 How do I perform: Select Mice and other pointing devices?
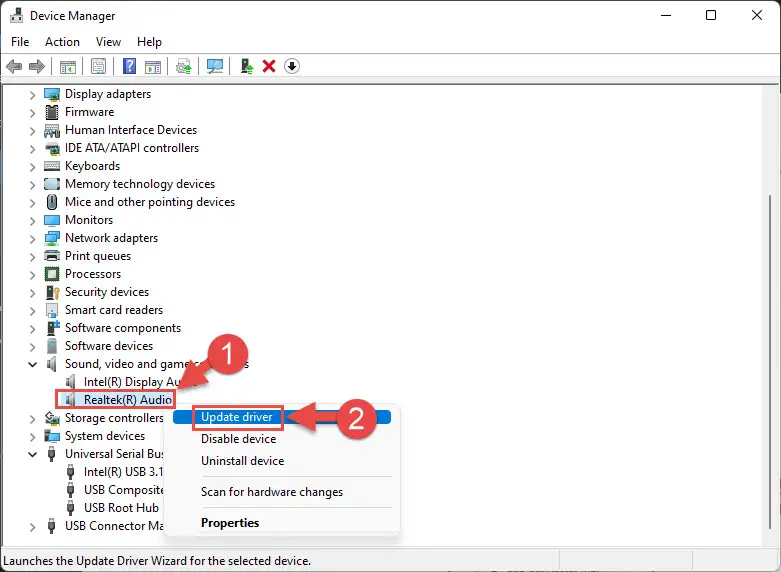pos(150,202)
